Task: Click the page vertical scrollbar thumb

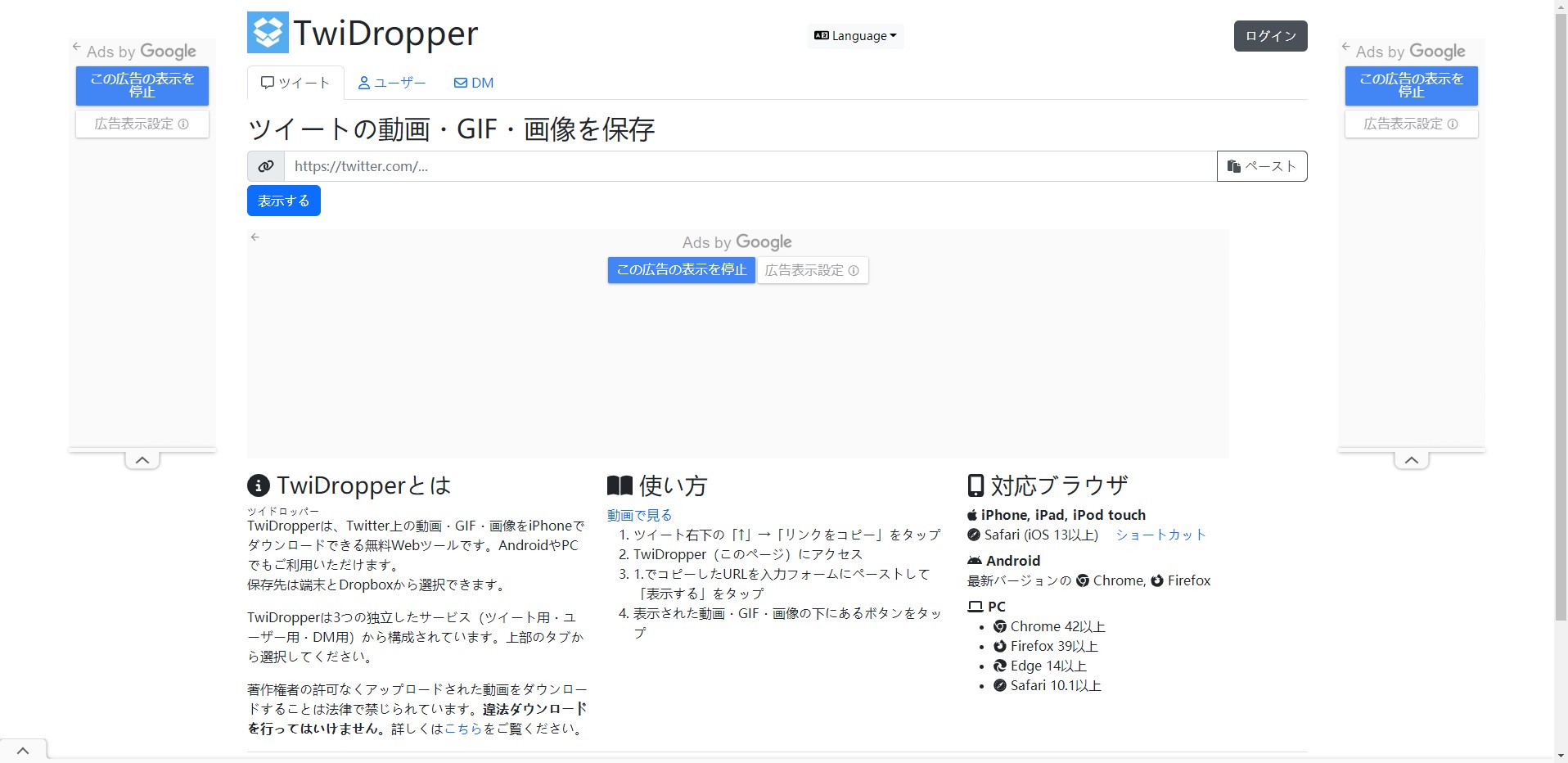Action: pyautogui.click(x=1561, y=317)
